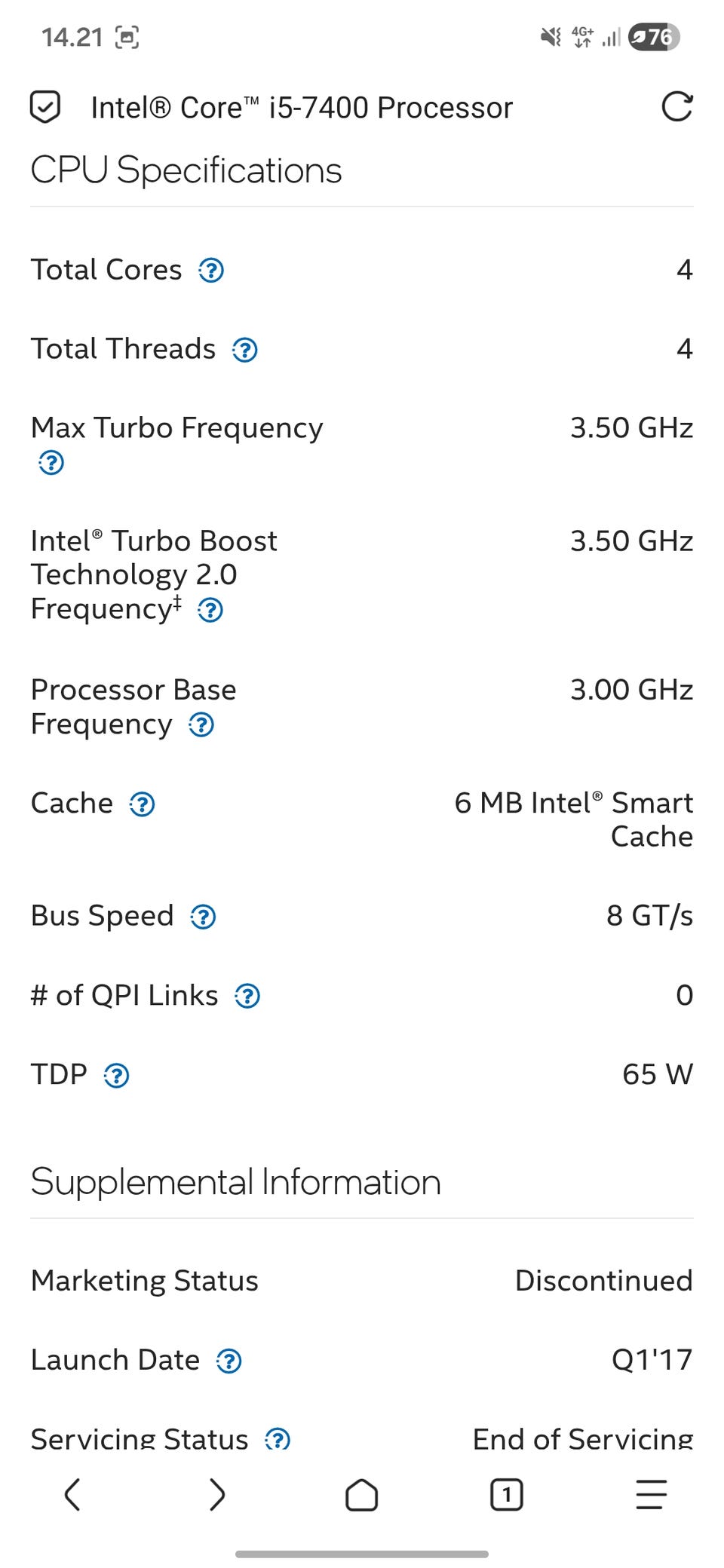Tap the address bar page title
Image resolution: width=724 pixels, height=1568 pixels.
click(302, 108)
